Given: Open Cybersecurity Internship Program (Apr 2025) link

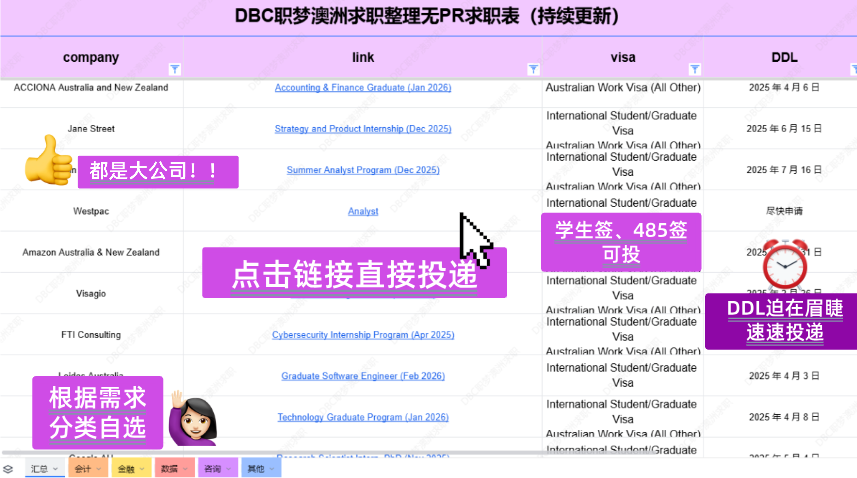Looking at the screenshot, I should 363,335.
